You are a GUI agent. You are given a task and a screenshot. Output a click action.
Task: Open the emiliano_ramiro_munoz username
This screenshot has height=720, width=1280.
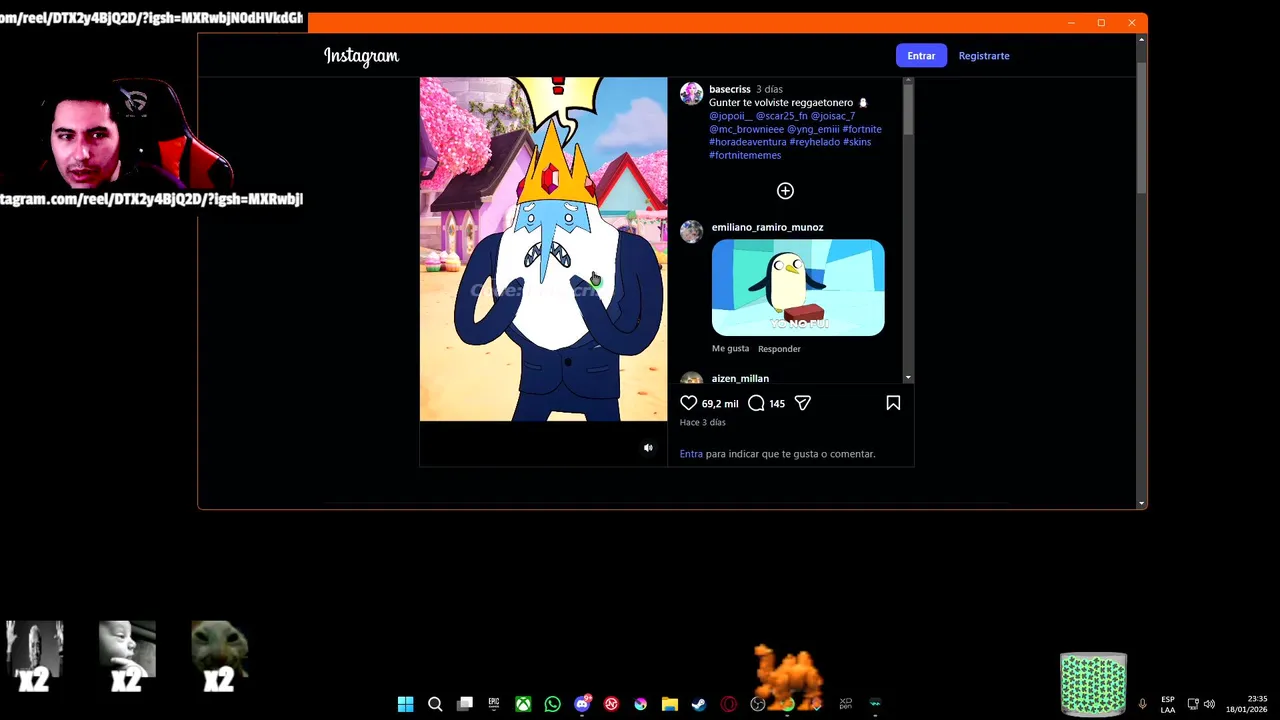(x=767, y=228)
